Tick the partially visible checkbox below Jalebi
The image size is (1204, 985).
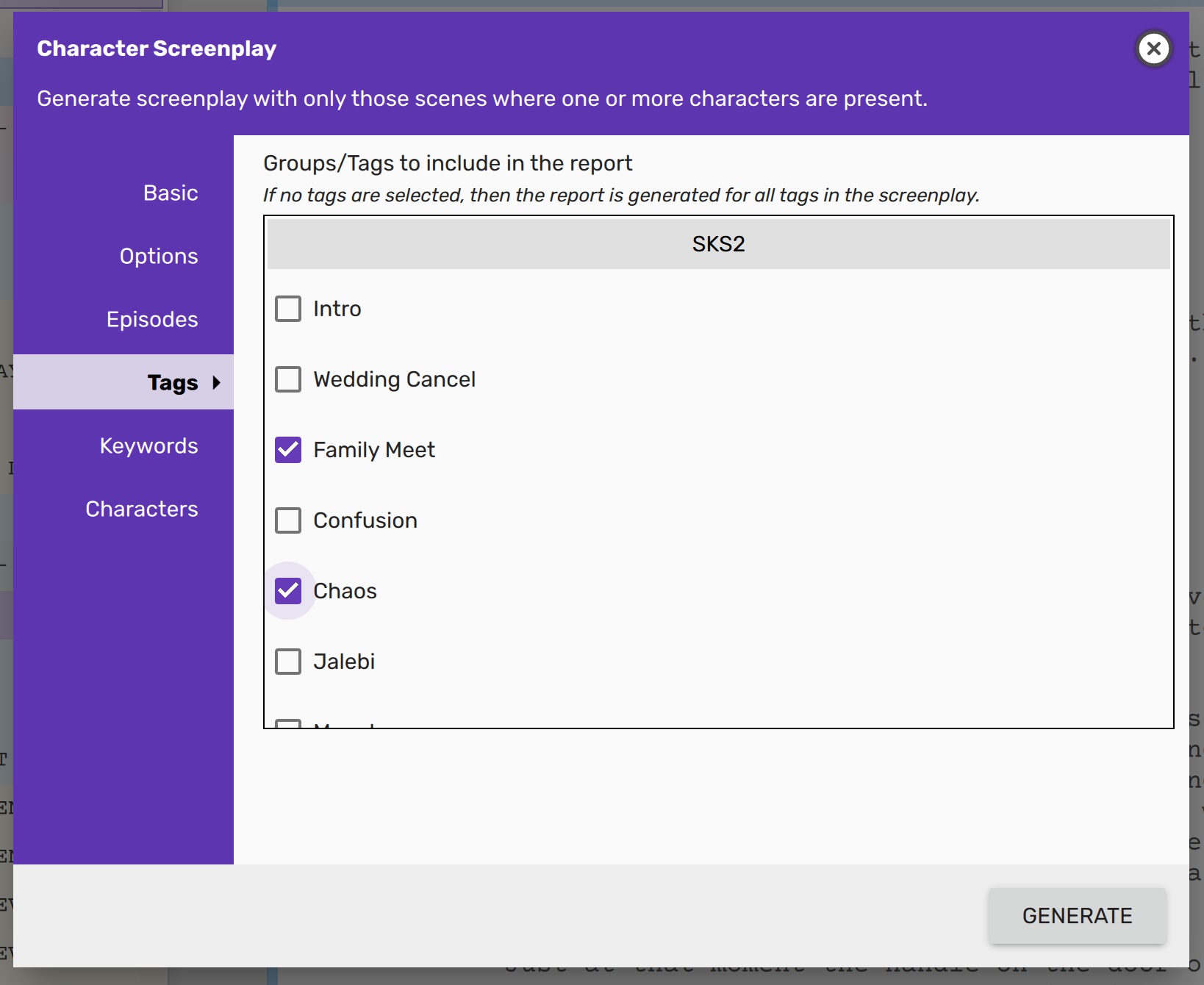[x=288, y=723]
